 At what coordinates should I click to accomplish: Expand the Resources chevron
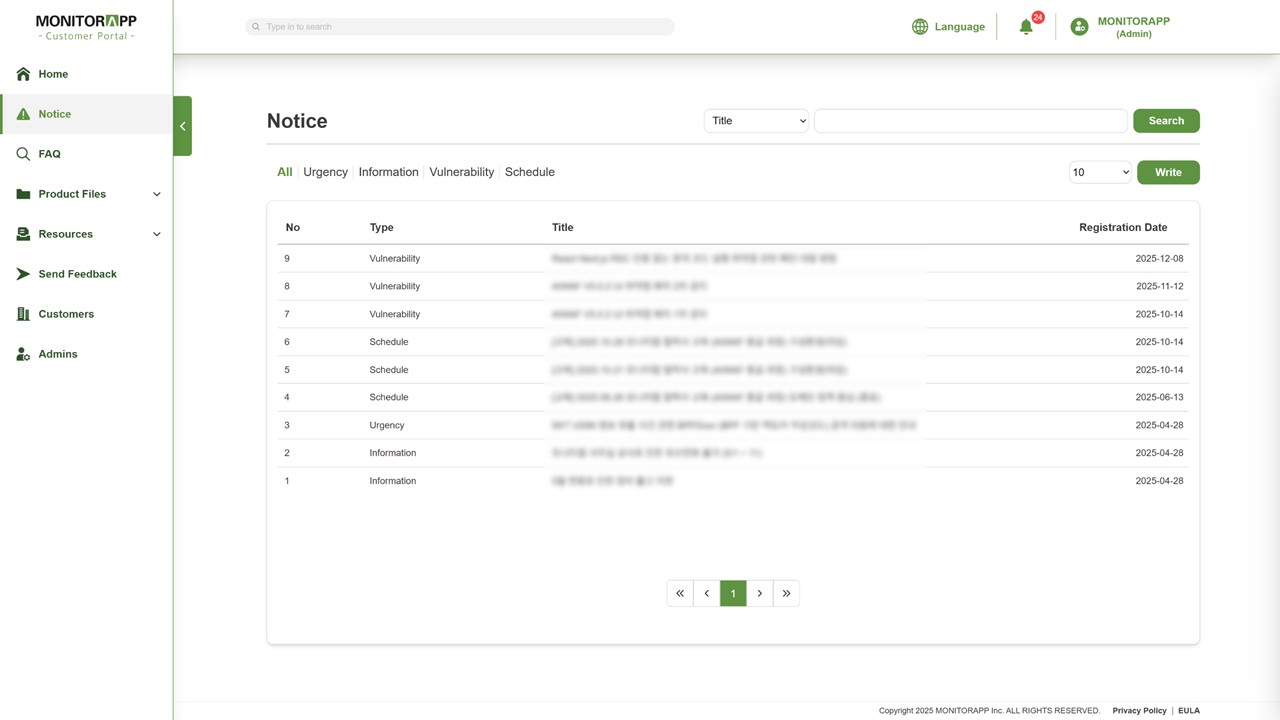coord(157,234)
